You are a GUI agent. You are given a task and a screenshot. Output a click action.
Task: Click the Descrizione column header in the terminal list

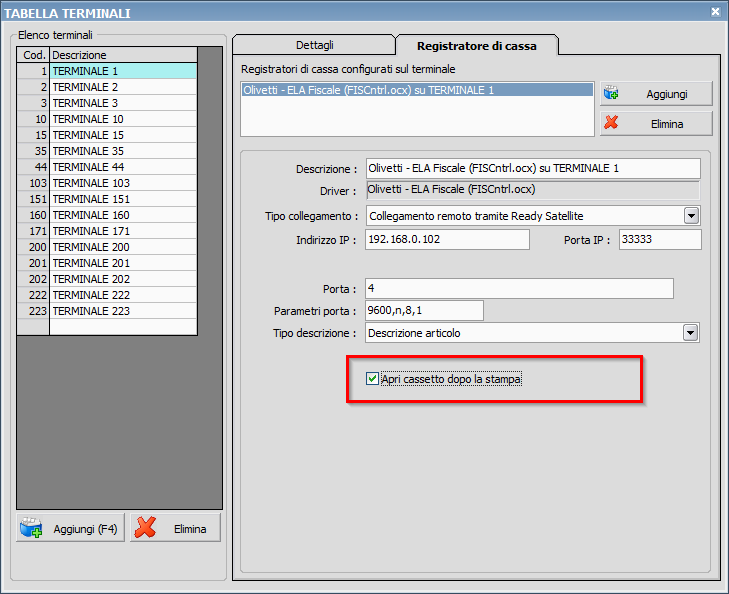coord(123,55)
